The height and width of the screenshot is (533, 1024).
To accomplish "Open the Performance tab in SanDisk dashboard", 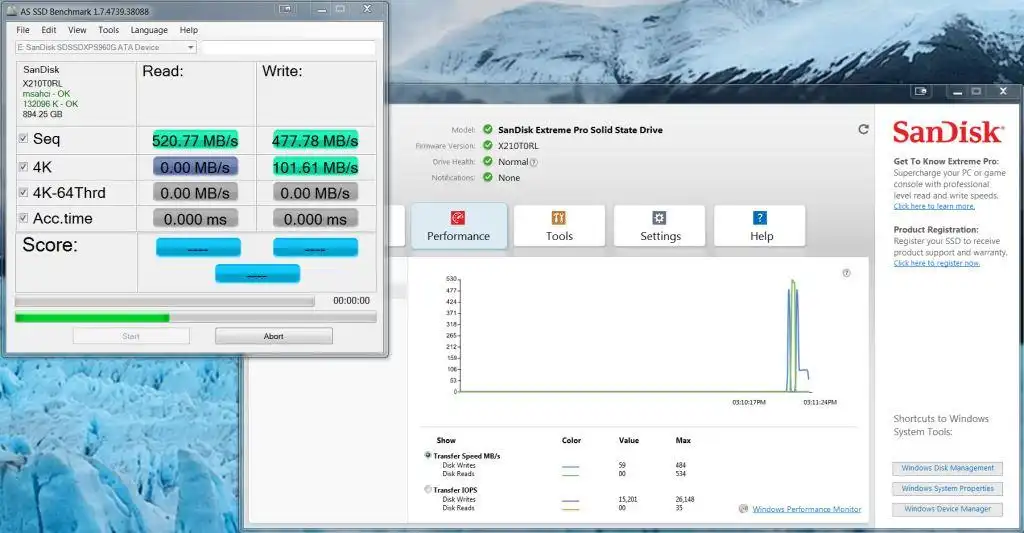I will click(x=458, y=226).
